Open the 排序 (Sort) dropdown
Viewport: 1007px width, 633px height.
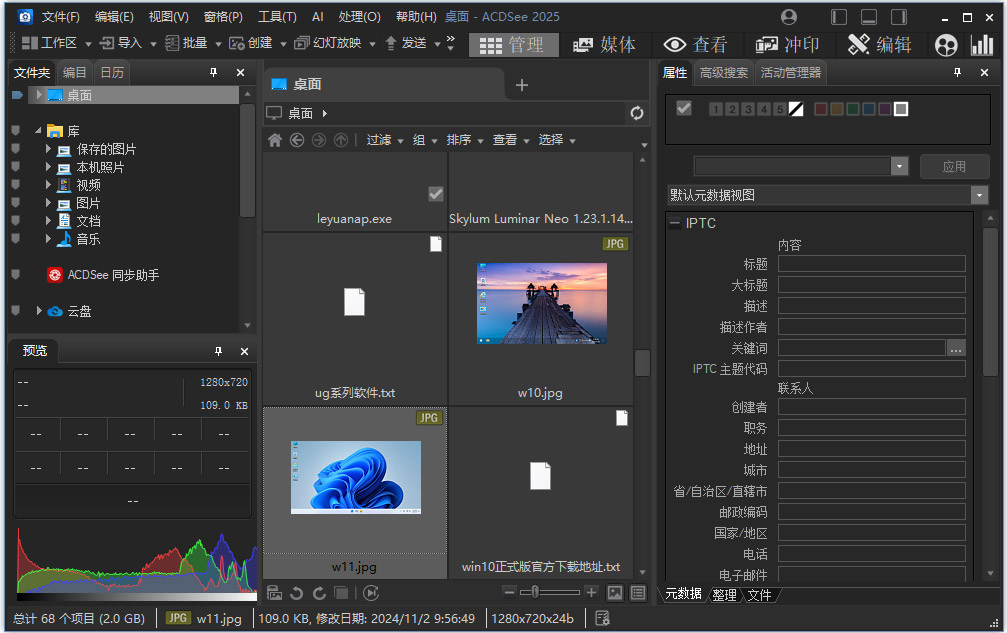[x=459, y=140]
